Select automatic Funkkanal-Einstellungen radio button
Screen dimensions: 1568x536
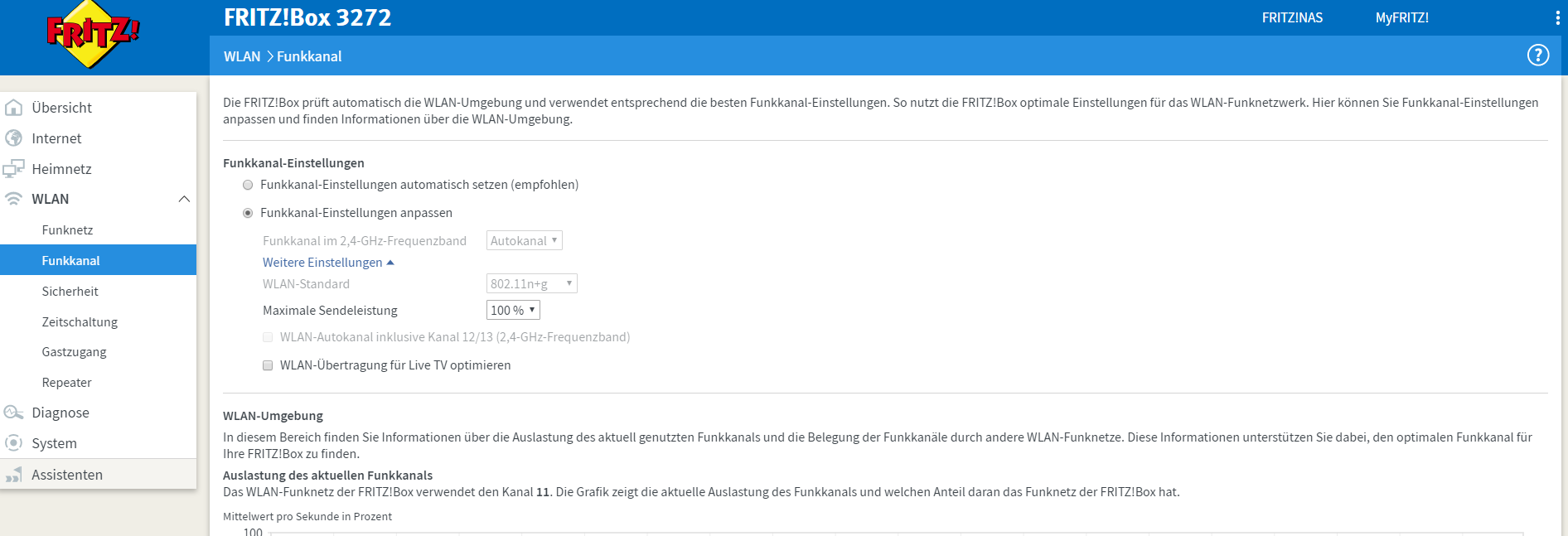pyautogui.click(x=248, y=185)
